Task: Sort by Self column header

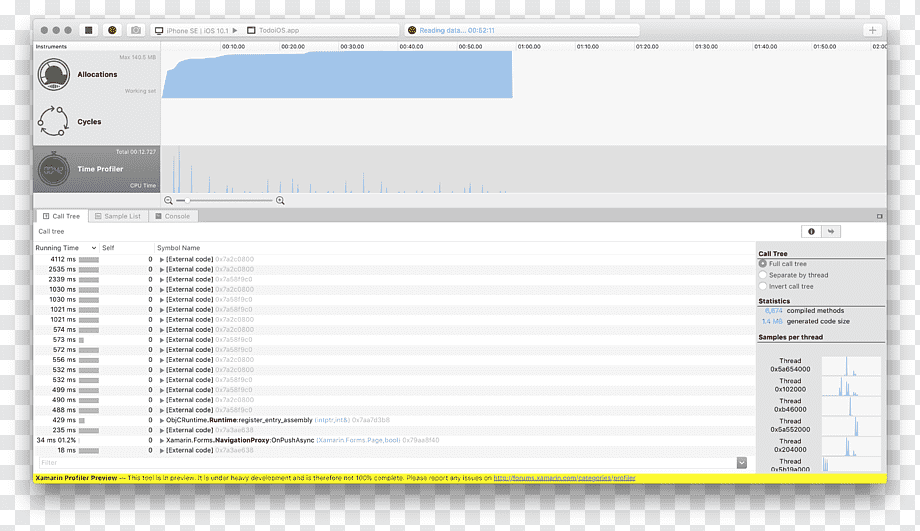Action: (108, 248)
